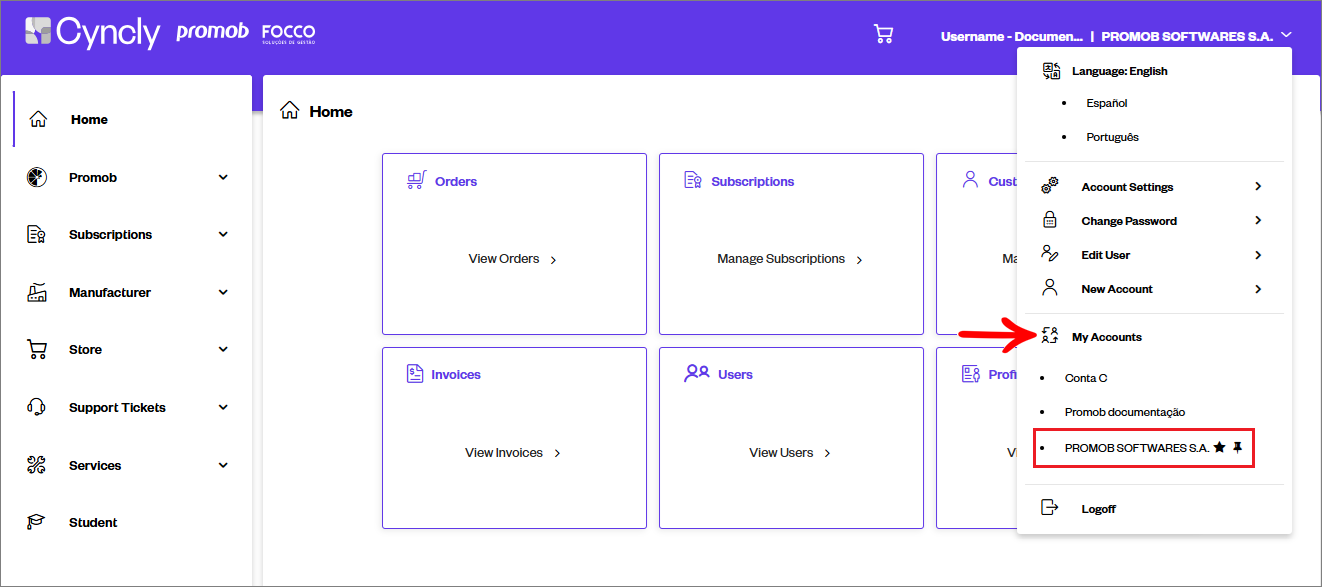Screen dimensions: 1322x587
Task: Click the Cyncly logo
Action: (92, 33)
